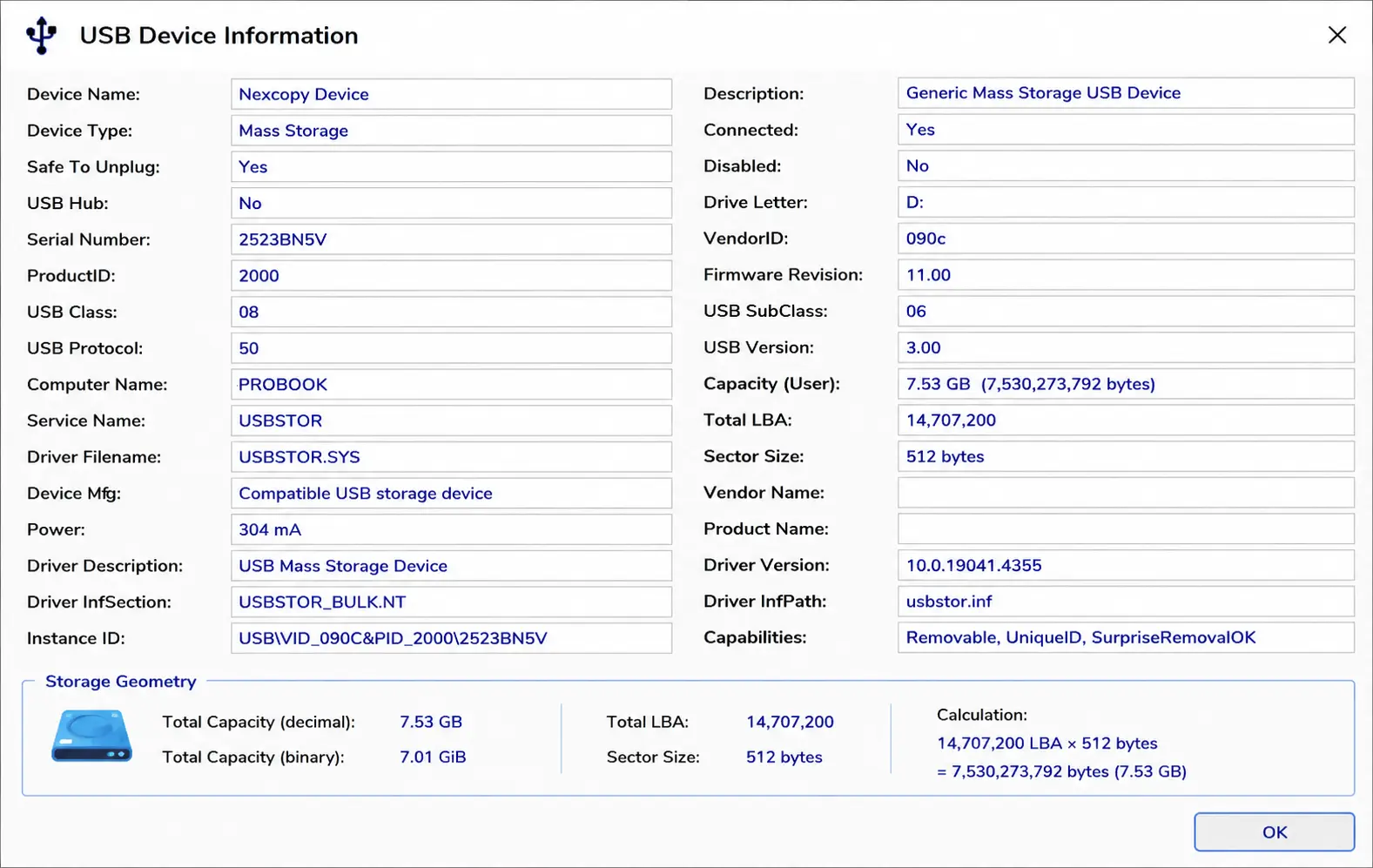Click the blue hard drive icon in Storage Geometry

coord(91,736)
